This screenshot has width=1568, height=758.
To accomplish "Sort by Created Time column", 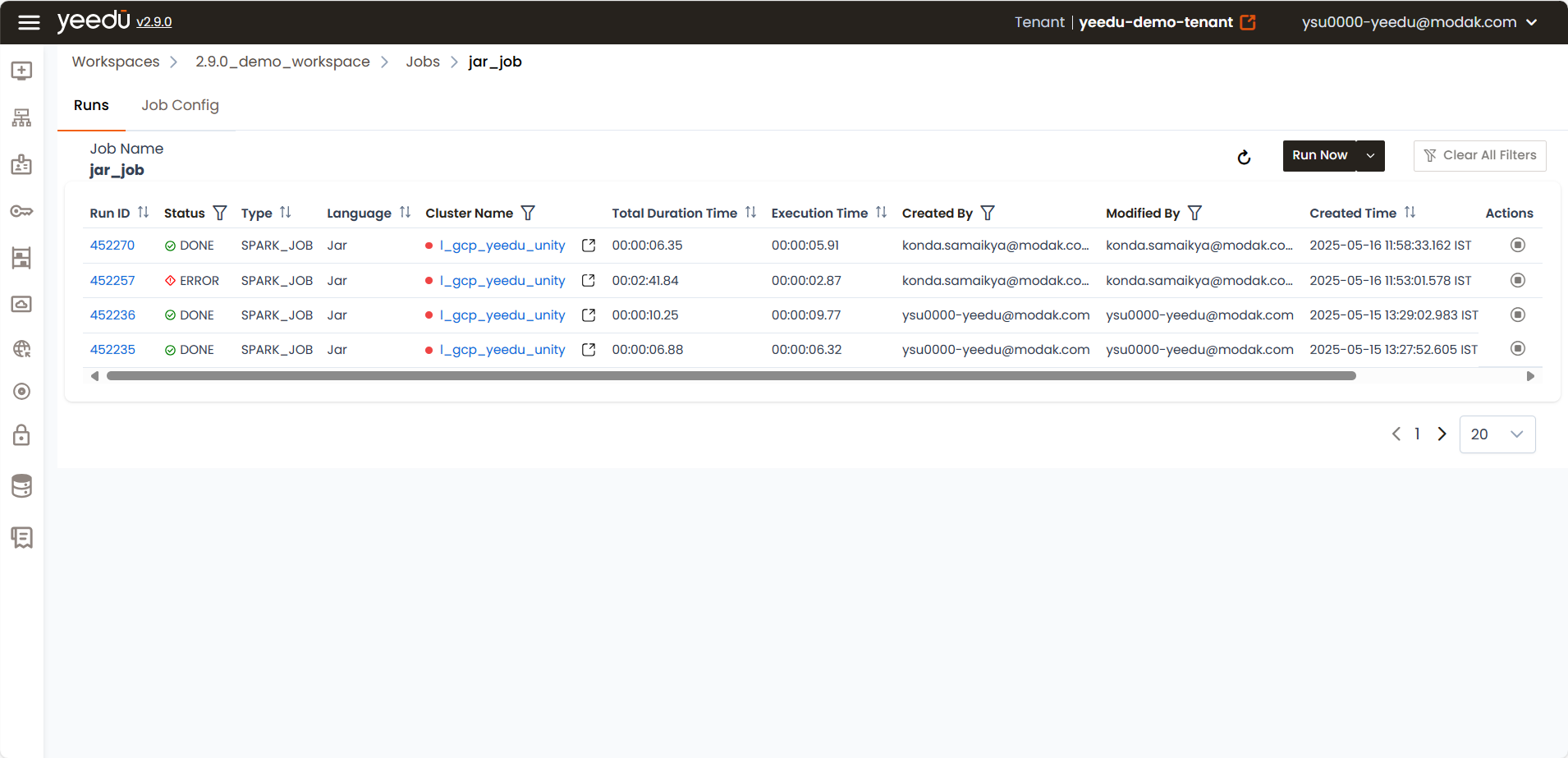I will [x=1410, y=212].
